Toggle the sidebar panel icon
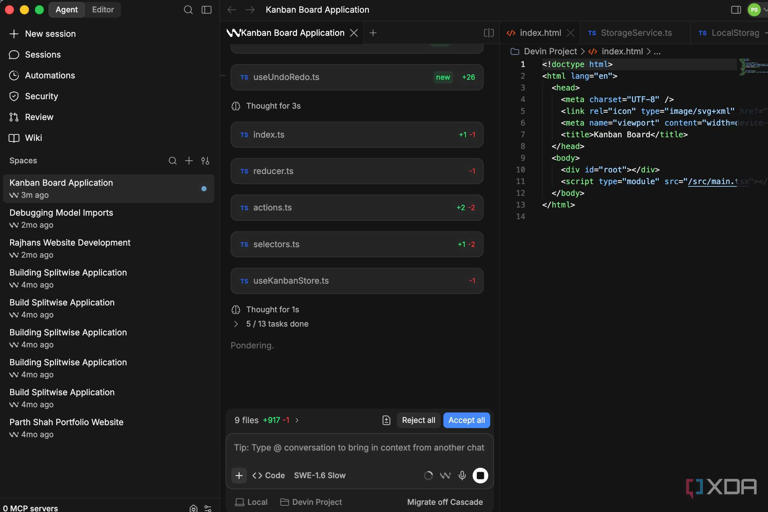768x512 pixels. point(207,10)
